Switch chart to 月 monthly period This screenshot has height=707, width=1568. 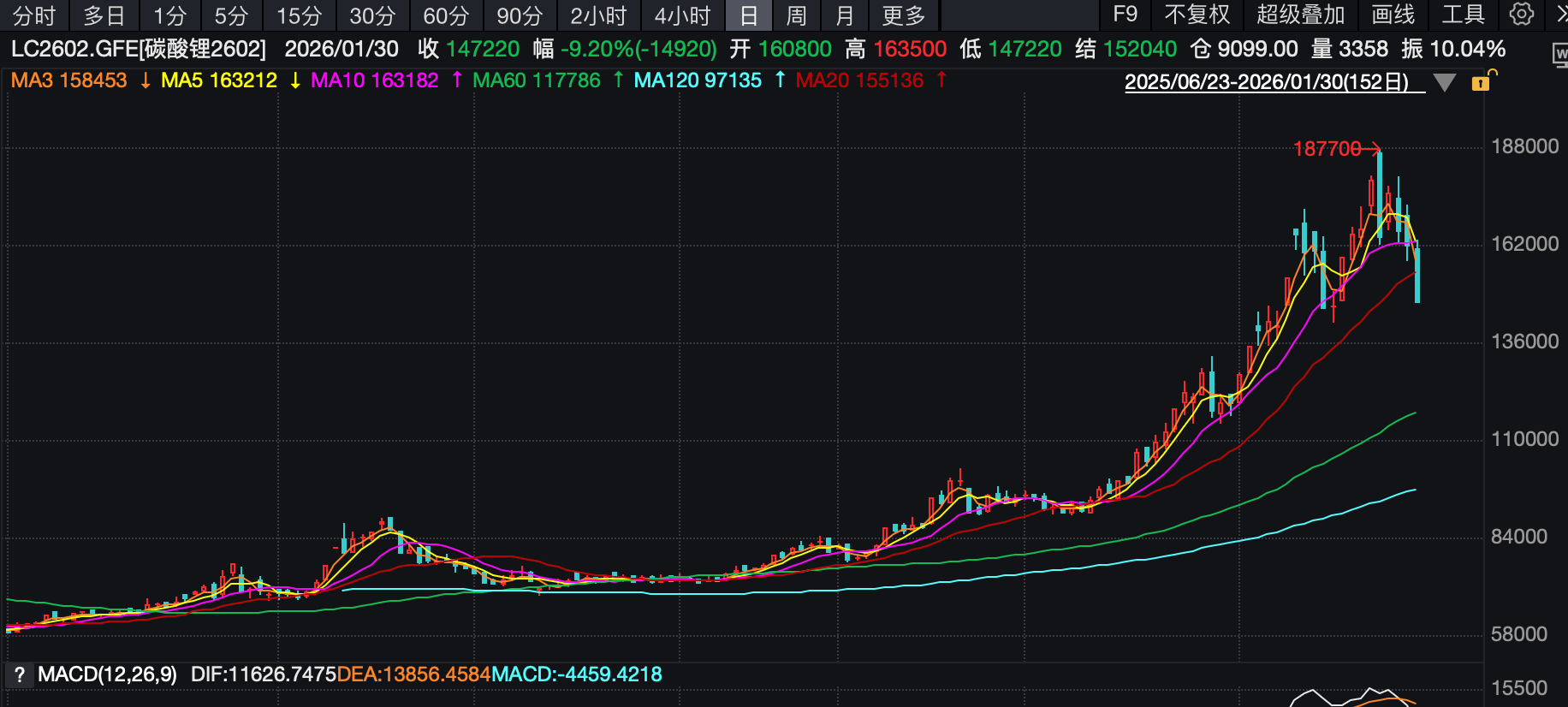(x=844, y=15)
